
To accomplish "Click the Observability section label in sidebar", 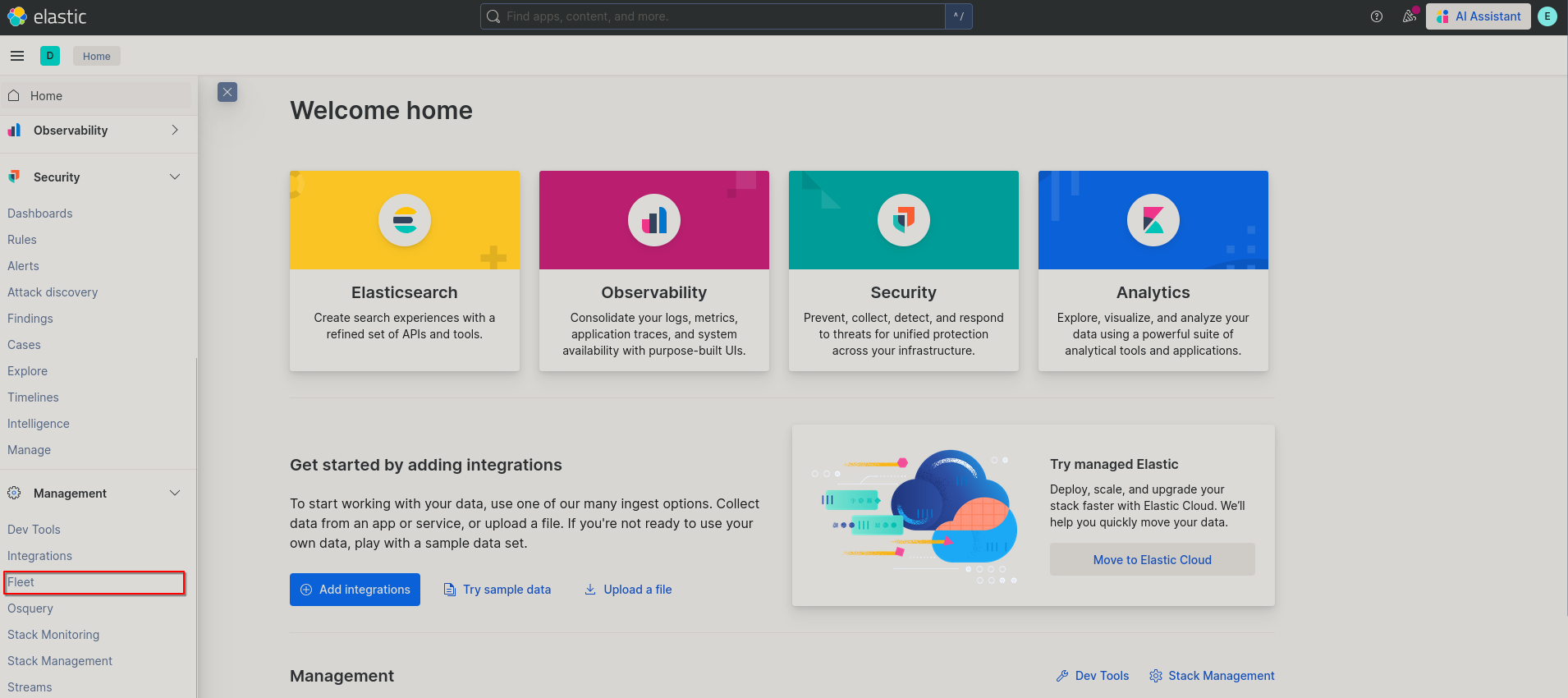I will pos(71,131).
